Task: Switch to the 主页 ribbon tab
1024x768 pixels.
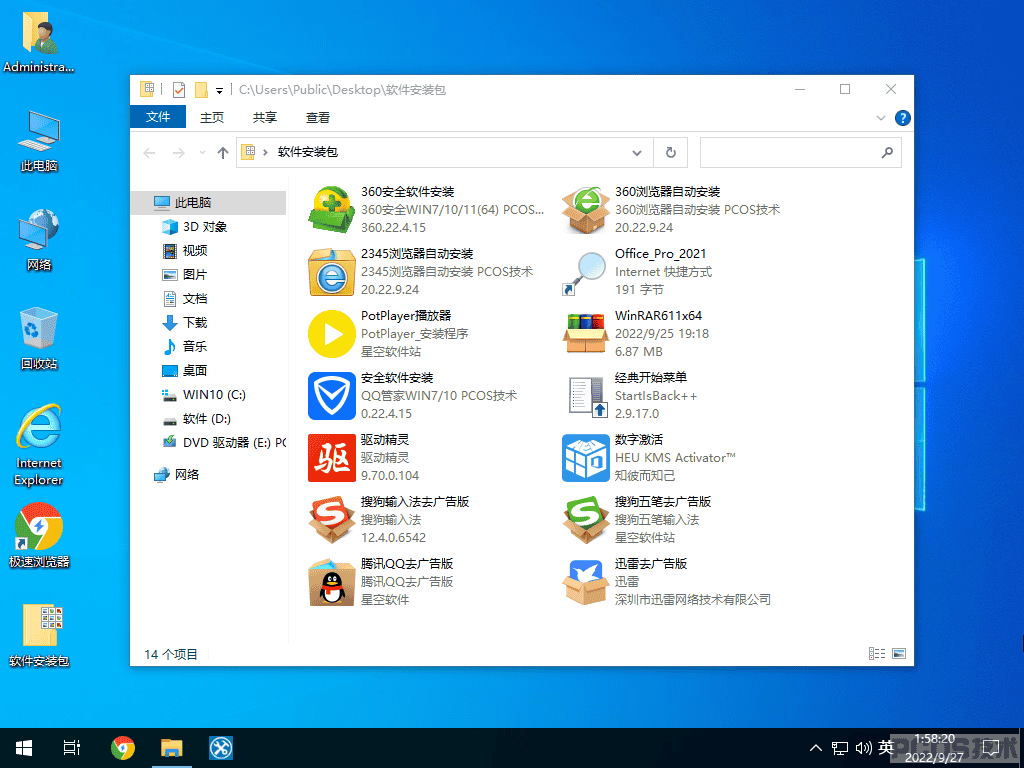Action: [x=212, y=118]
